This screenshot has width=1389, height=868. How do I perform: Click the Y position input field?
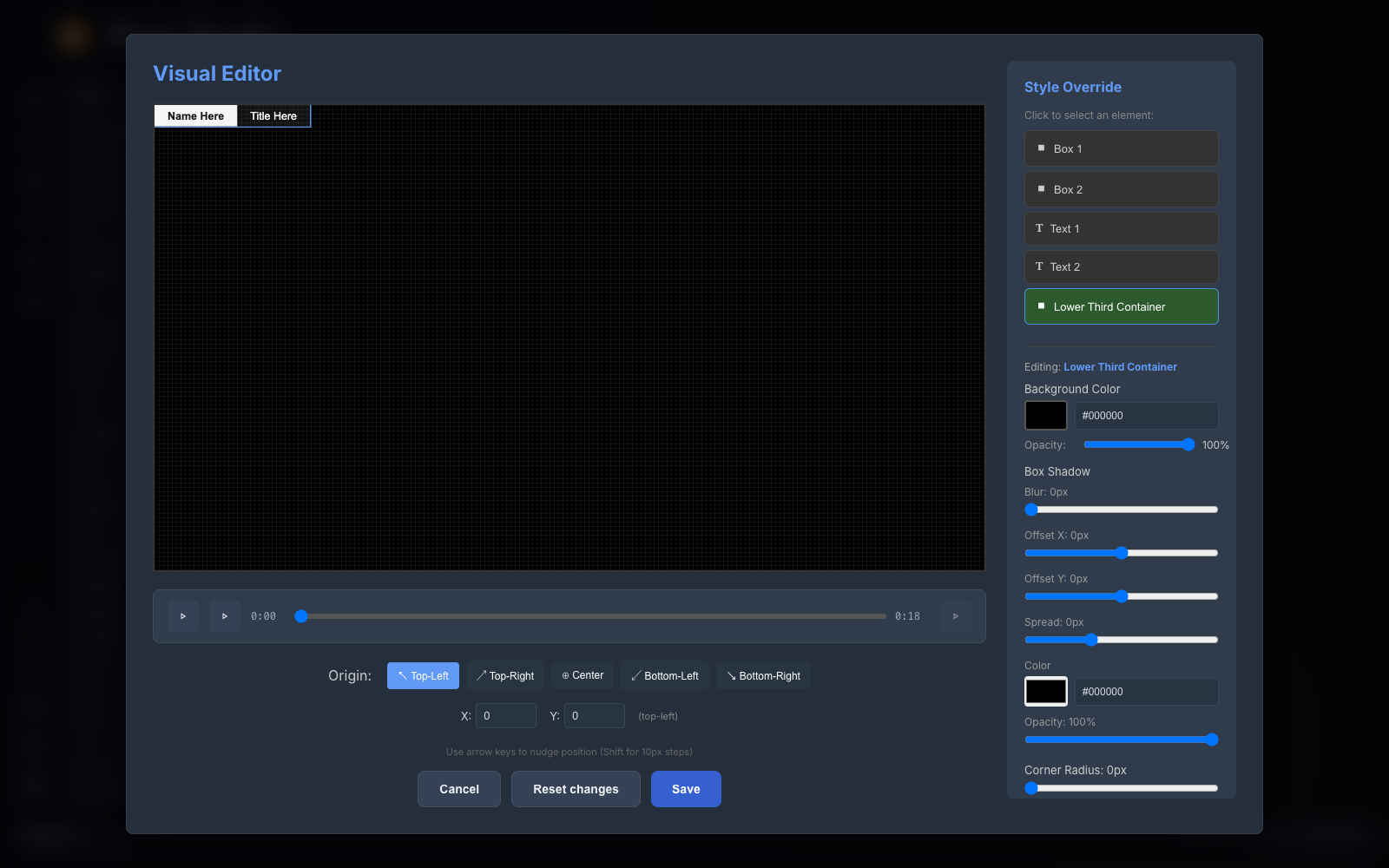pos(595,716)
